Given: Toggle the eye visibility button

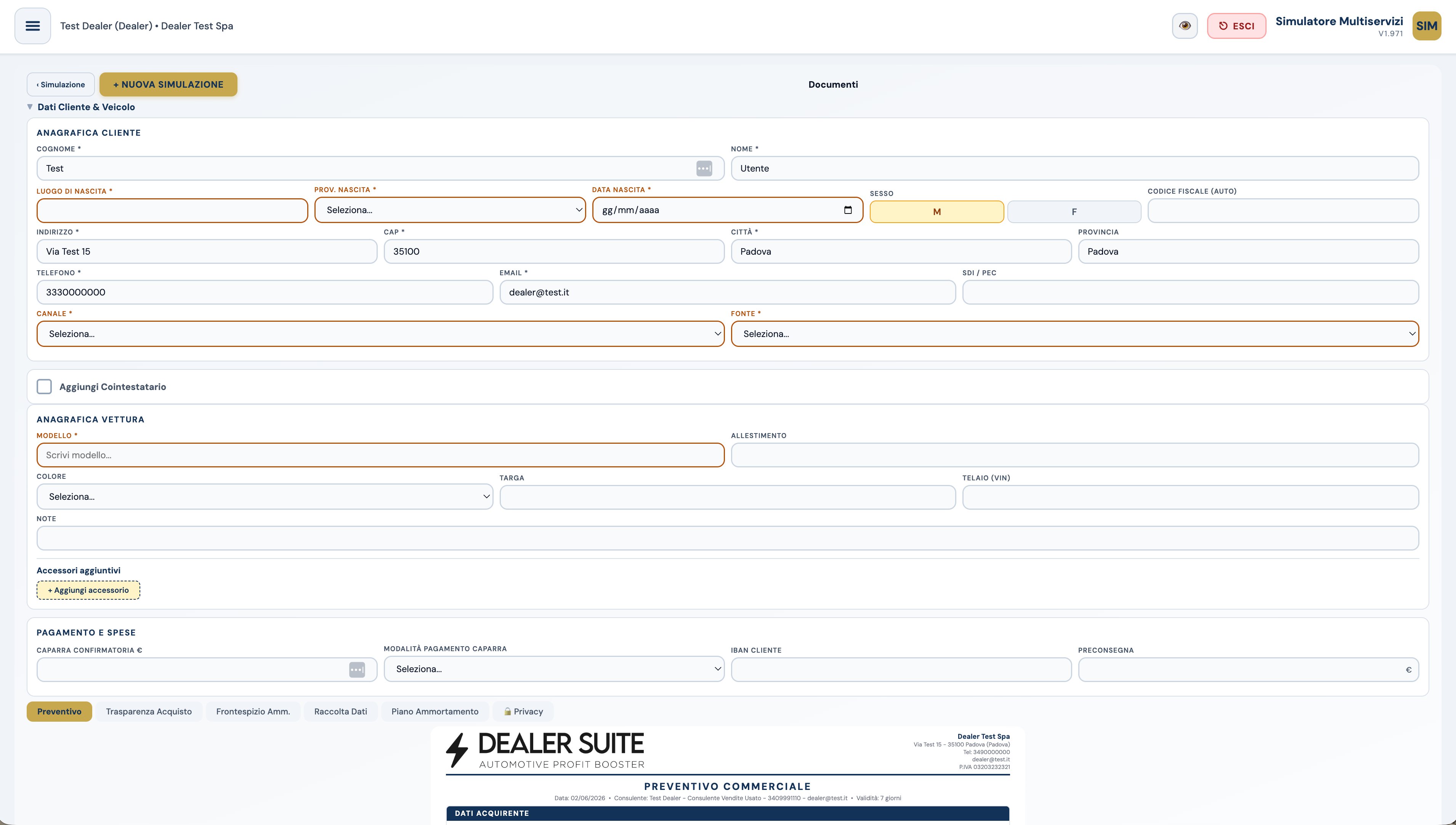Looking at the screenshot, I should 1184,26.
